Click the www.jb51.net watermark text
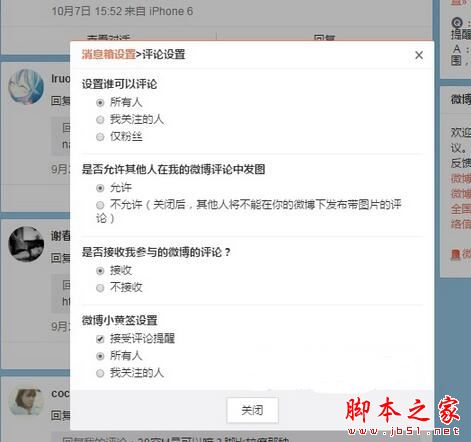 click(x=403, y=431)
